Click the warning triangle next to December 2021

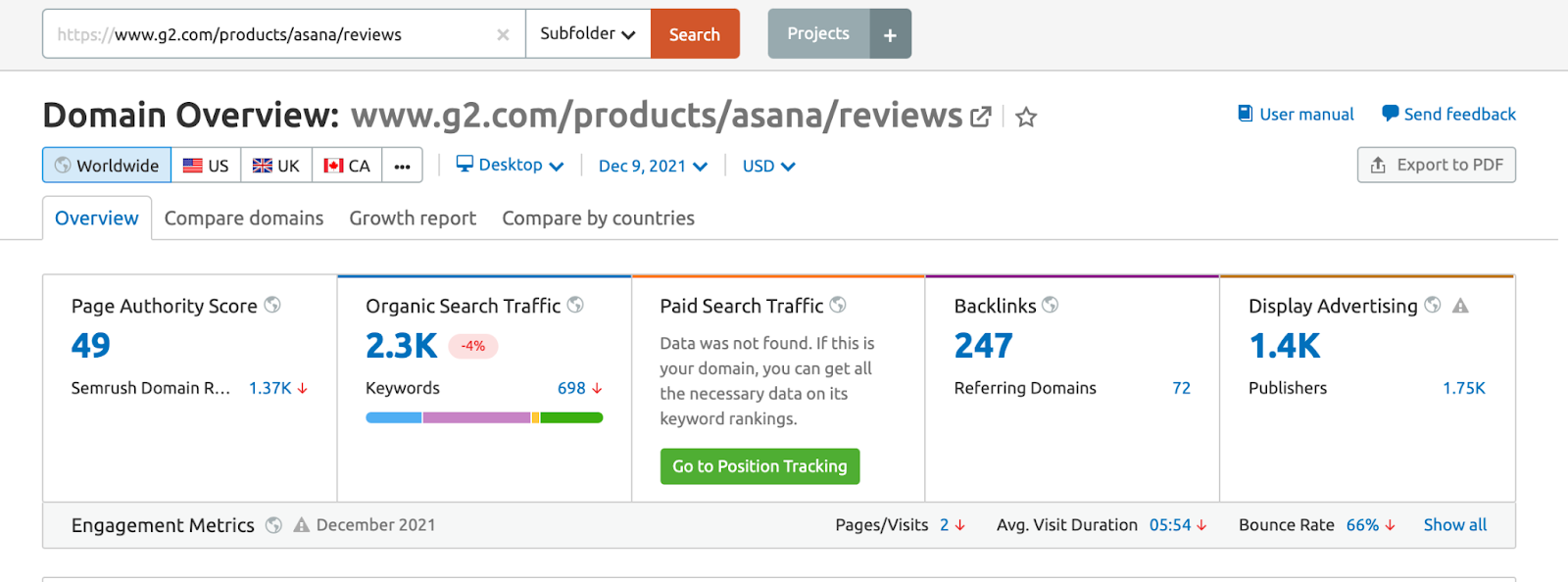tap(302, 525)
